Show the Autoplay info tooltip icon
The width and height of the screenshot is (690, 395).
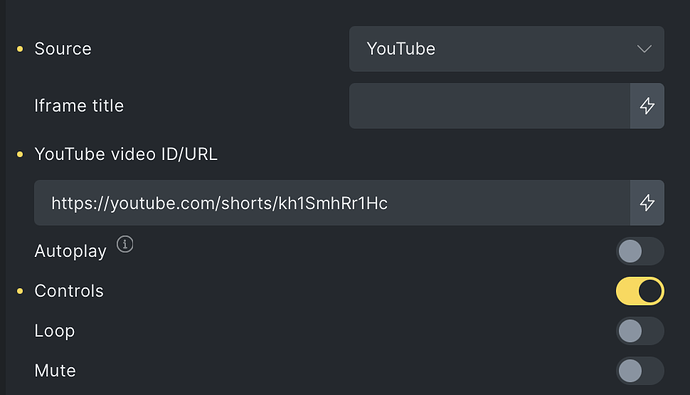(125, 244)
